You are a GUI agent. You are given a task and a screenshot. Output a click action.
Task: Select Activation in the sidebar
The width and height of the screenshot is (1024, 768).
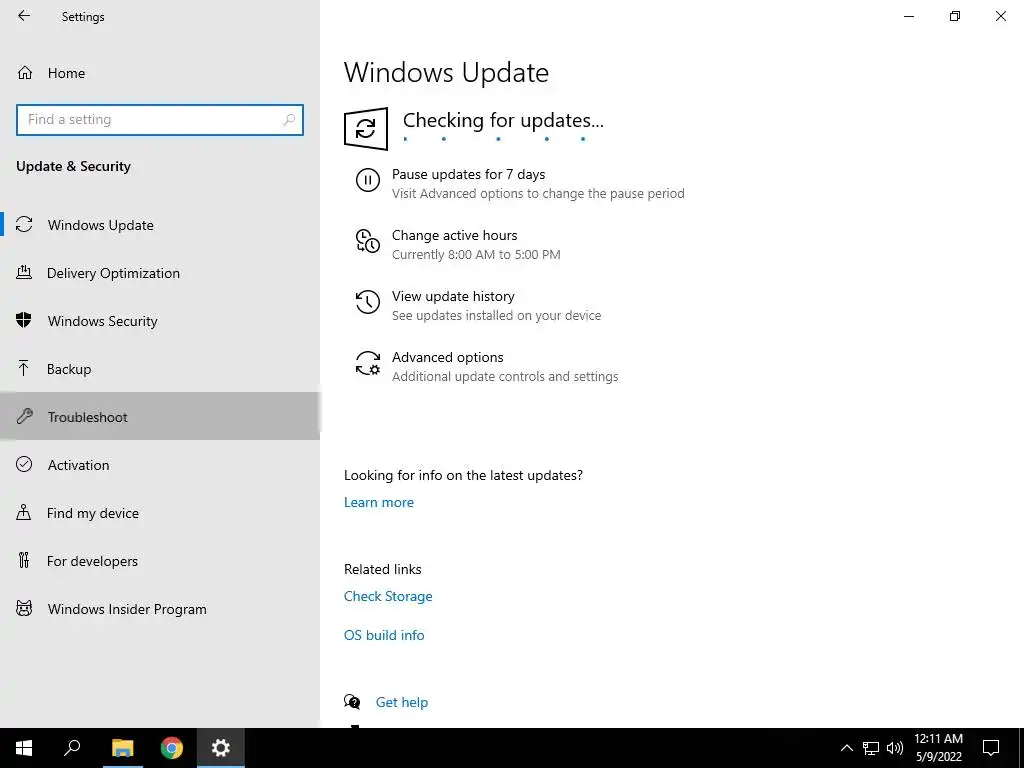click(160, 465)
